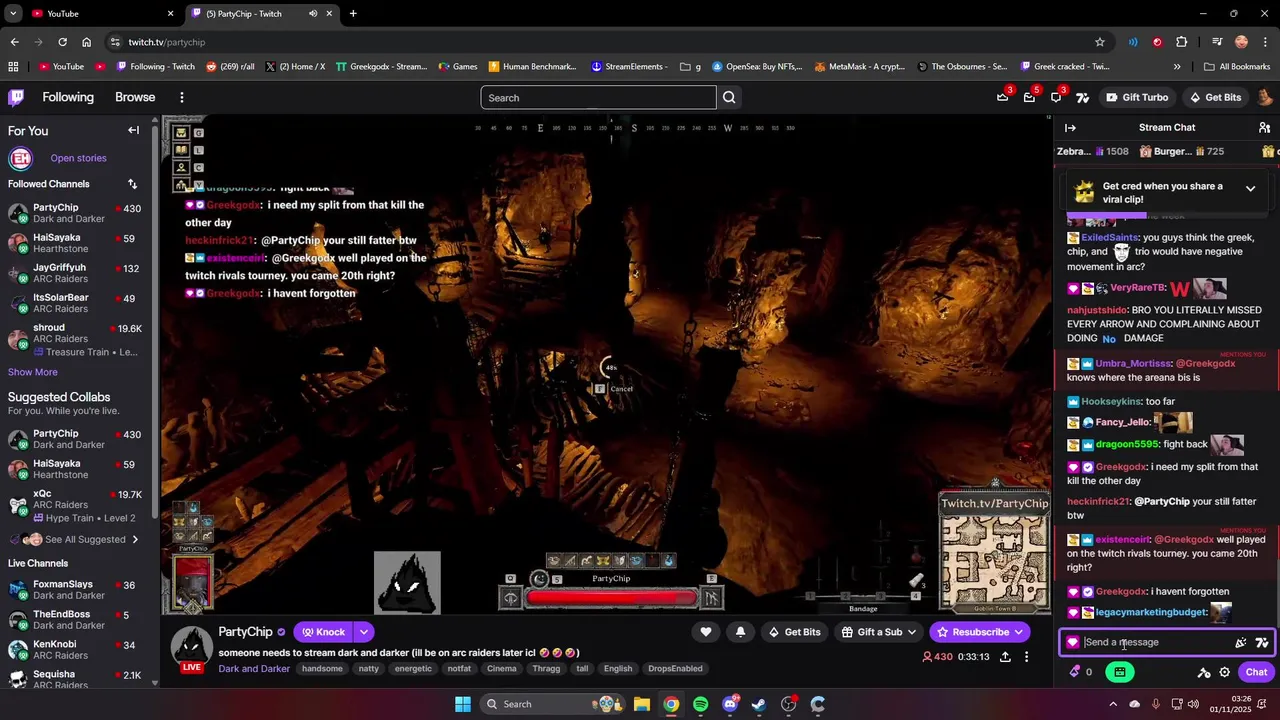Screen dimensions: 1280x720
Task: Open the Dark and Darker category link
Action: (254, 669)
